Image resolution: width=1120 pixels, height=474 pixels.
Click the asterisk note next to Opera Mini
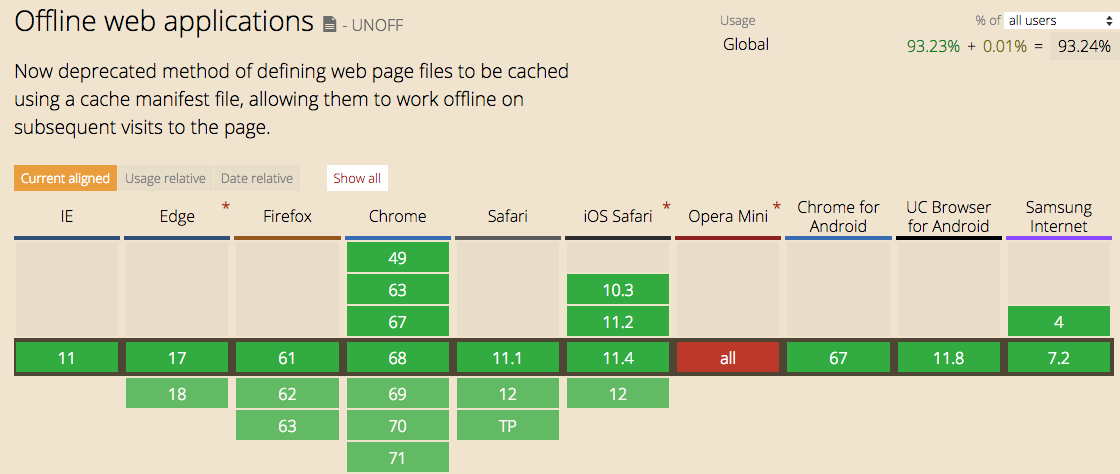776,207
